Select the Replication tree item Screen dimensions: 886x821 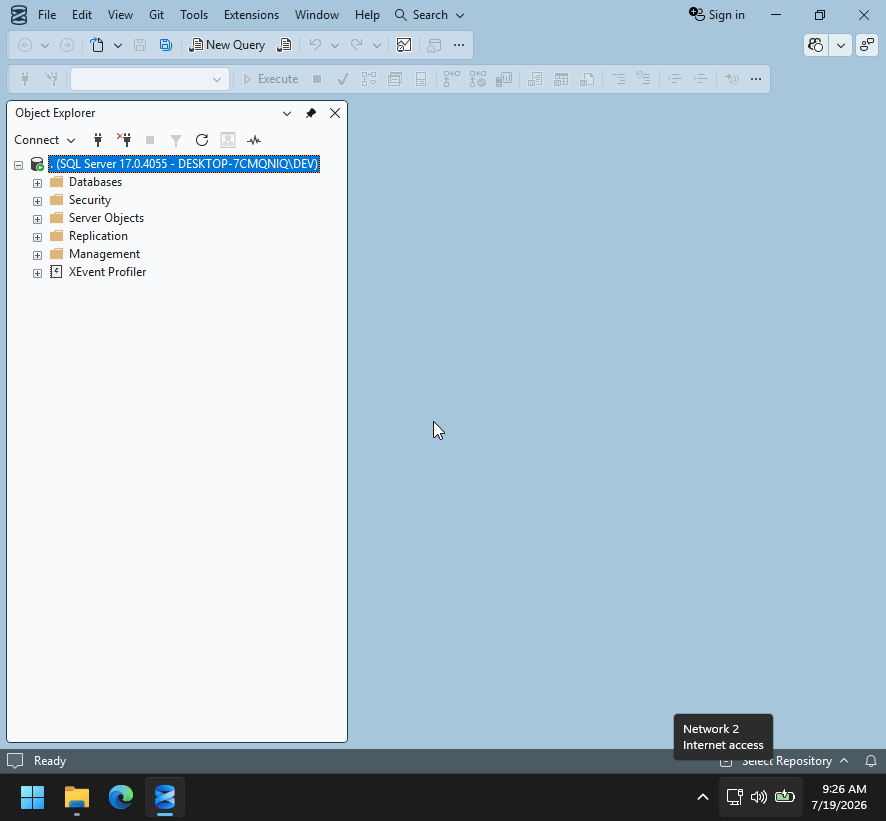(98, 236)
